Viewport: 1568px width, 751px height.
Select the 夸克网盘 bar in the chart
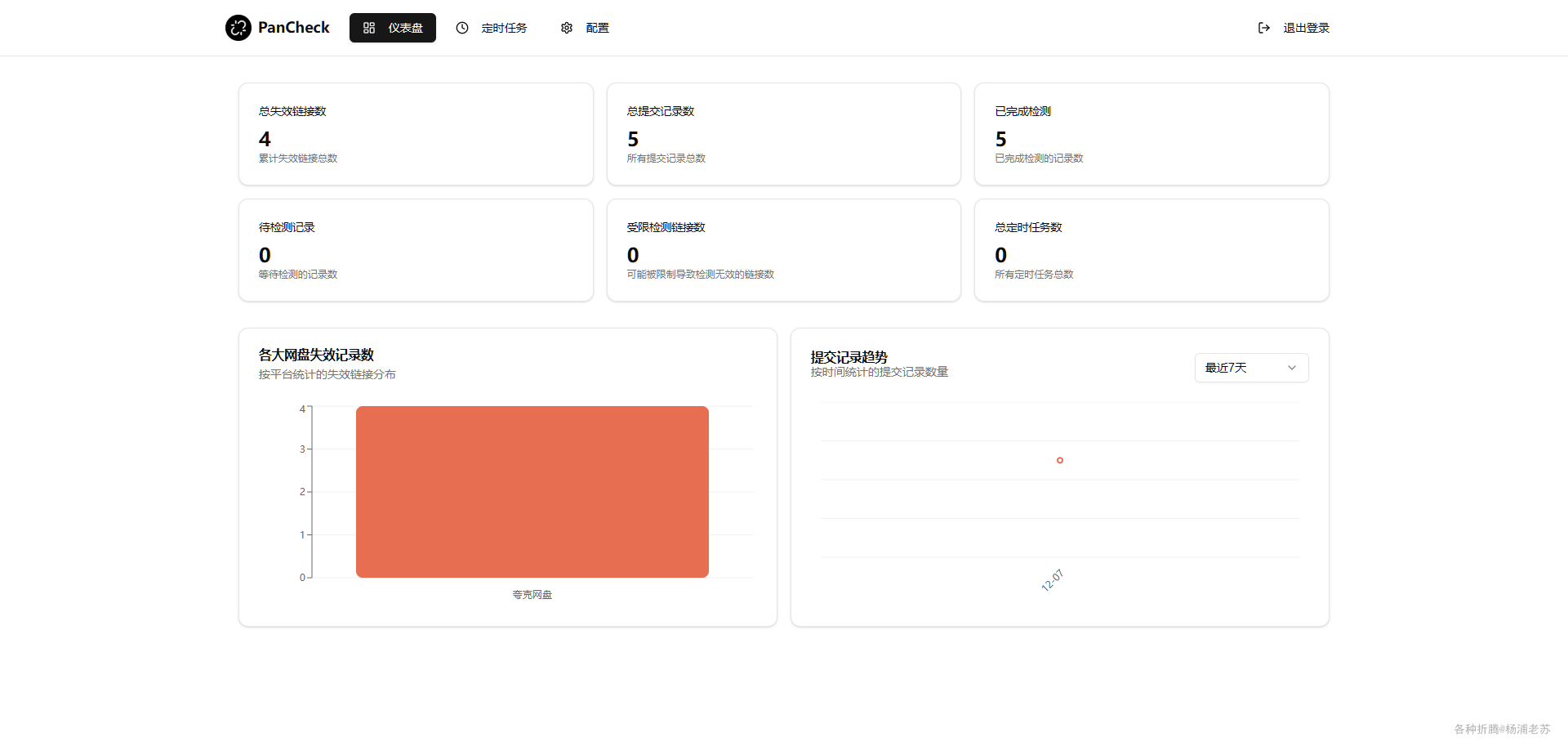[x=532, y=492]
